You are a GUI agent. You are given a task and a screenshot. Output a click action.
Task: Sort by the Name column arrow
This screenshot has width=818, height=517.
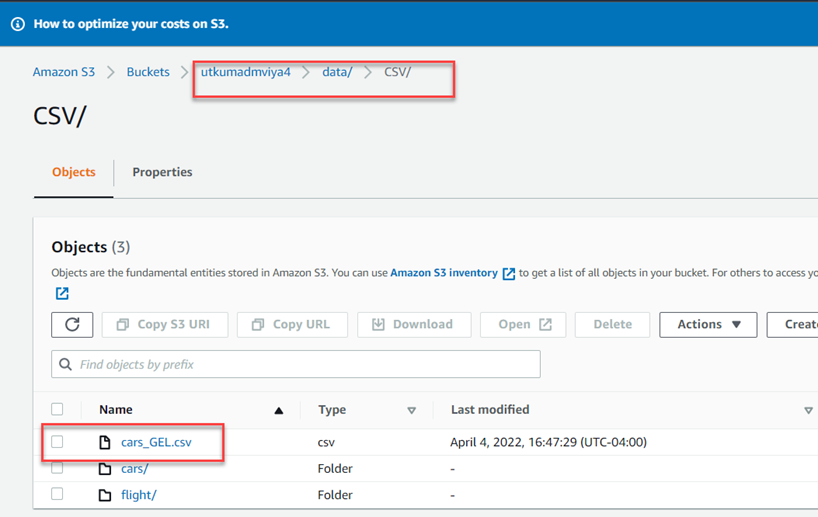(x=279, y=410)
